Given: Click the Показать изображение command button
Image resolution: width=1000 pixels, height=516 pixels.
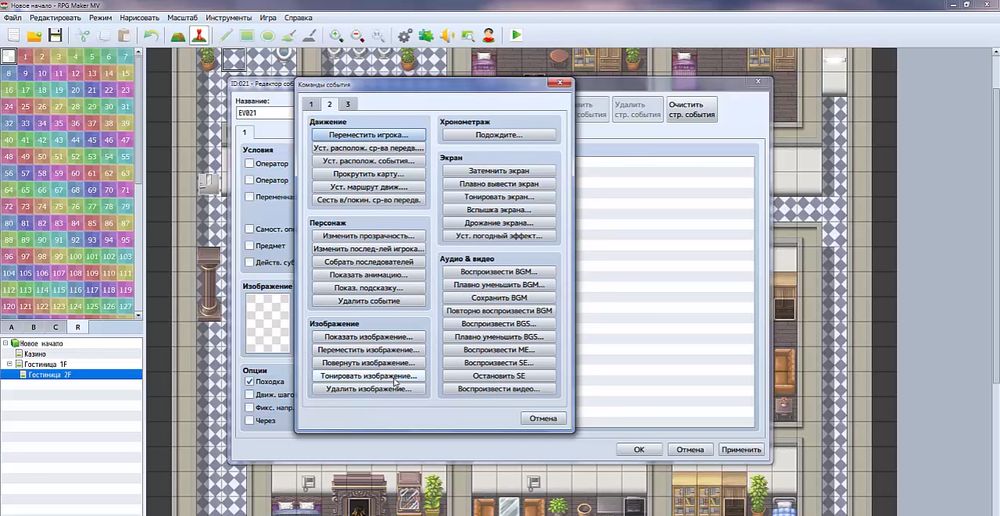Looking at the screenshot, I should click(368, 337).
